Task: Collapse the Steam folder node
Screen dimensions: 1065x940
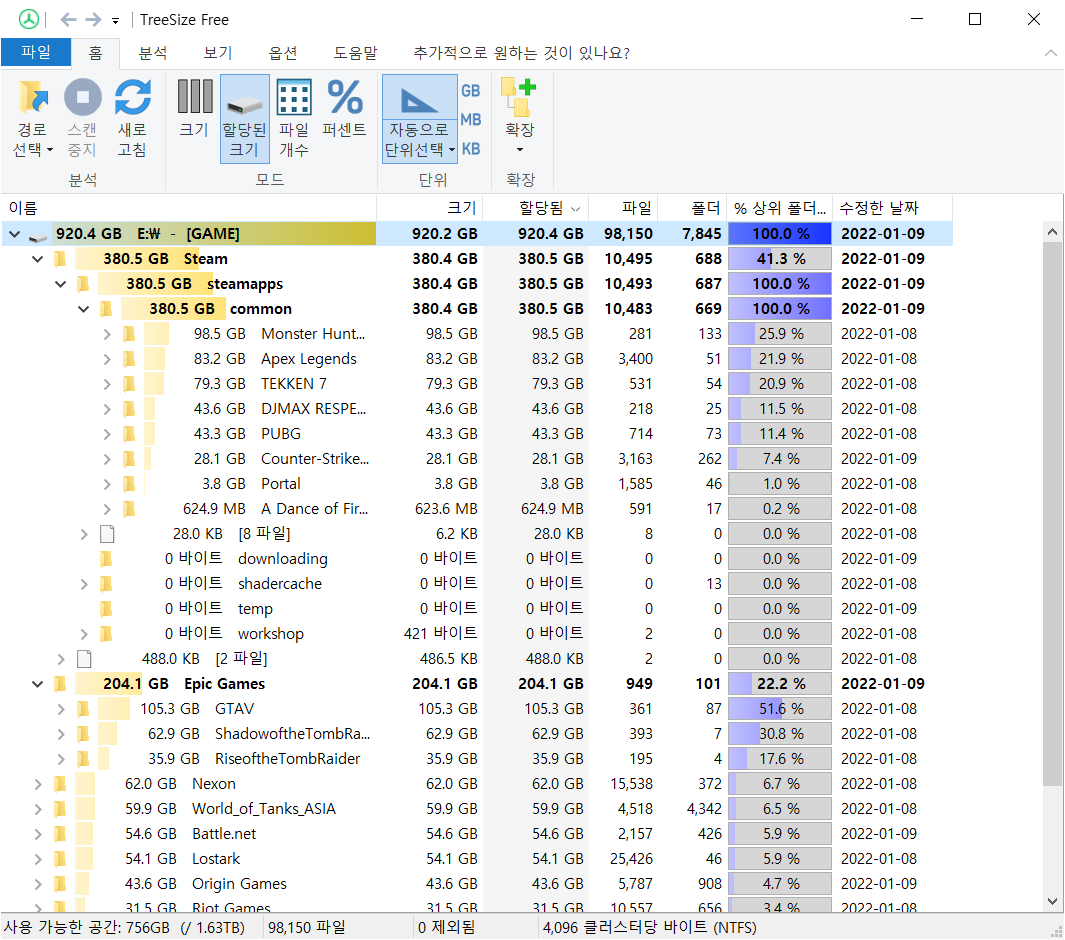Action: 37,259
